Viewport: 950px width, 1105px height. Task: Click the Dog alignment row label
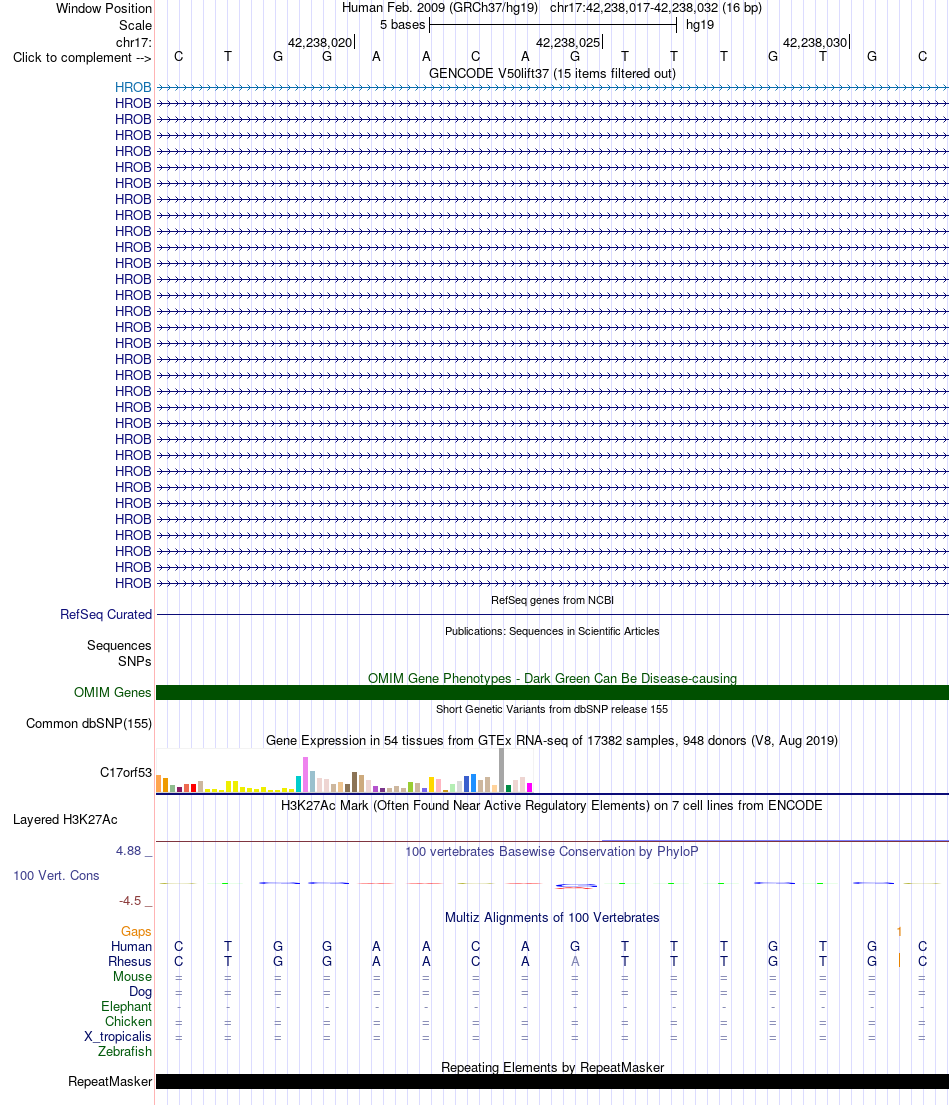140,992
